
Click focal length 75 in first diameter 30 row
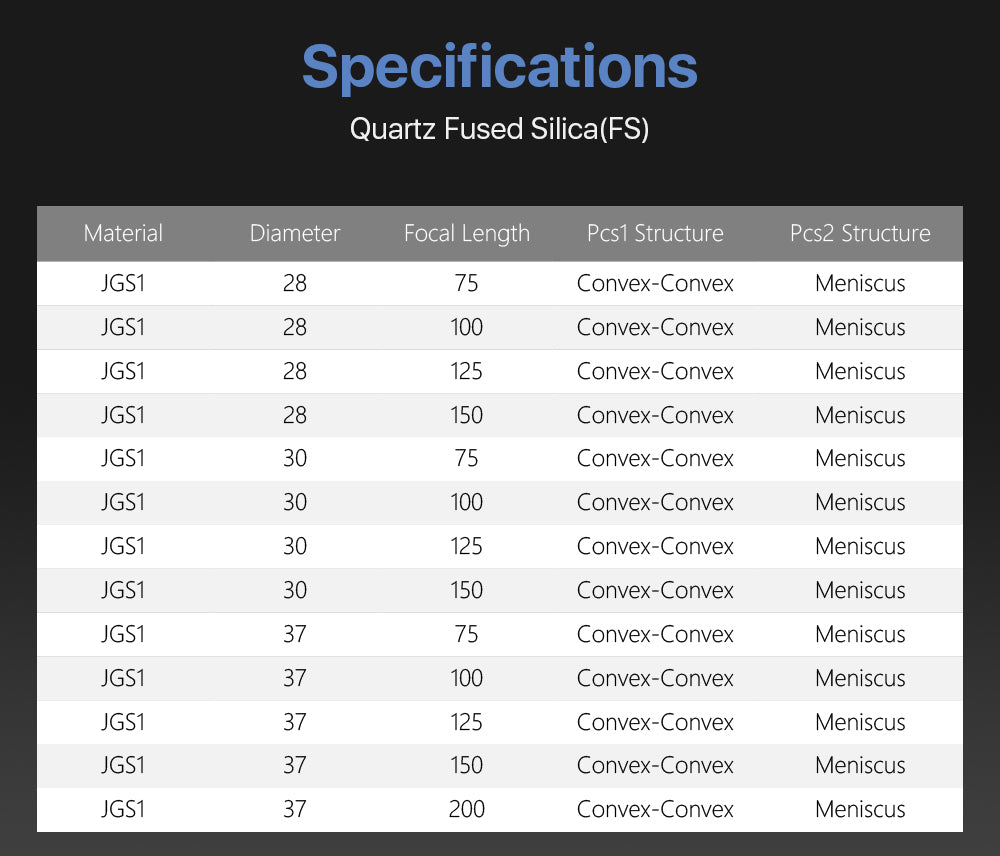tap(466, 458)
